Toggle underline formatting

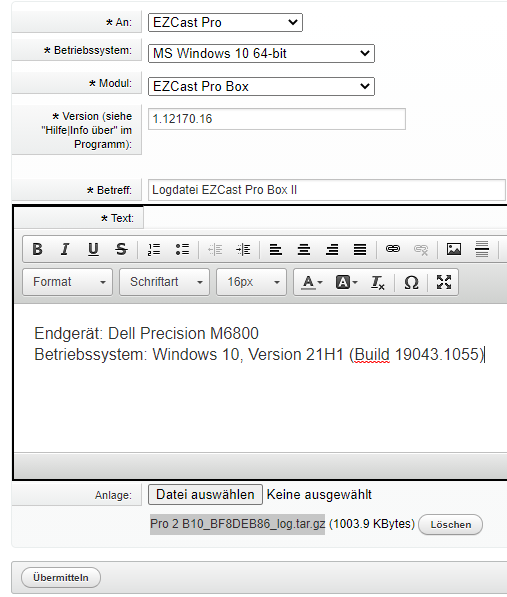click(93, 249)
